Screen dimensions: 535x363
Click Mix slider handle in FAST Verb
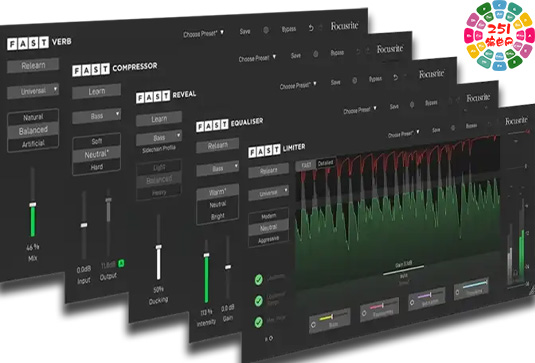33,204
